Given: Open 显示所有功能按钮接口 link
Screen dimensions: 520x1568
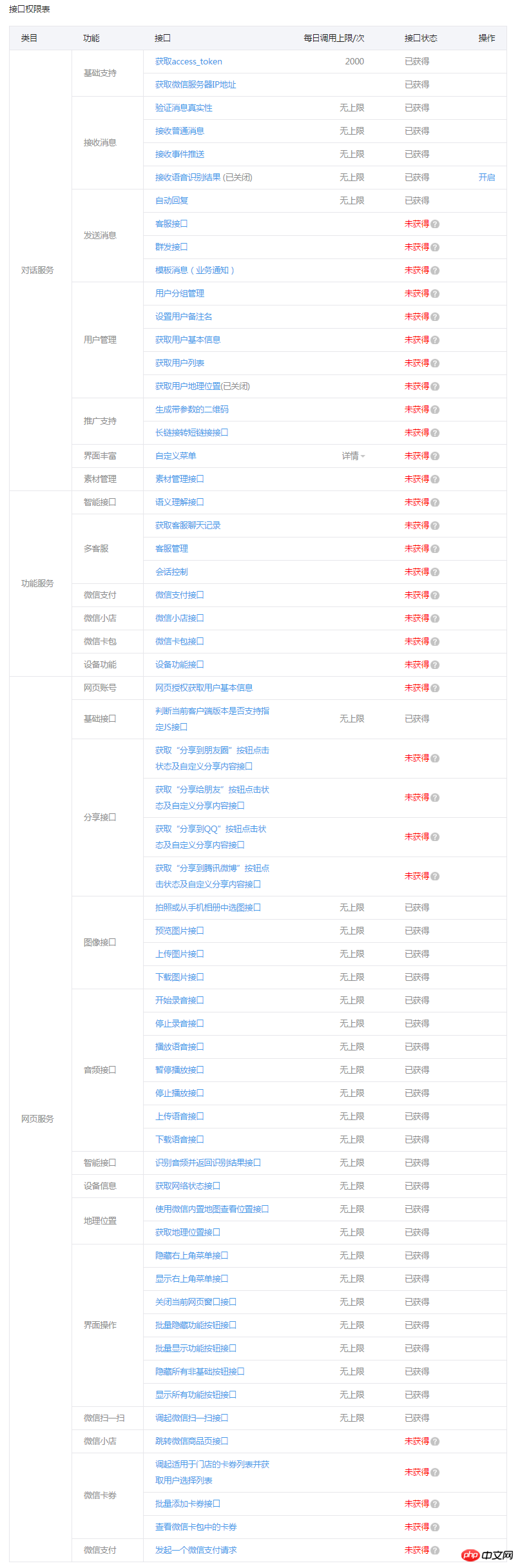Looking at the screenshot, I should click(x=196, y=1395).
